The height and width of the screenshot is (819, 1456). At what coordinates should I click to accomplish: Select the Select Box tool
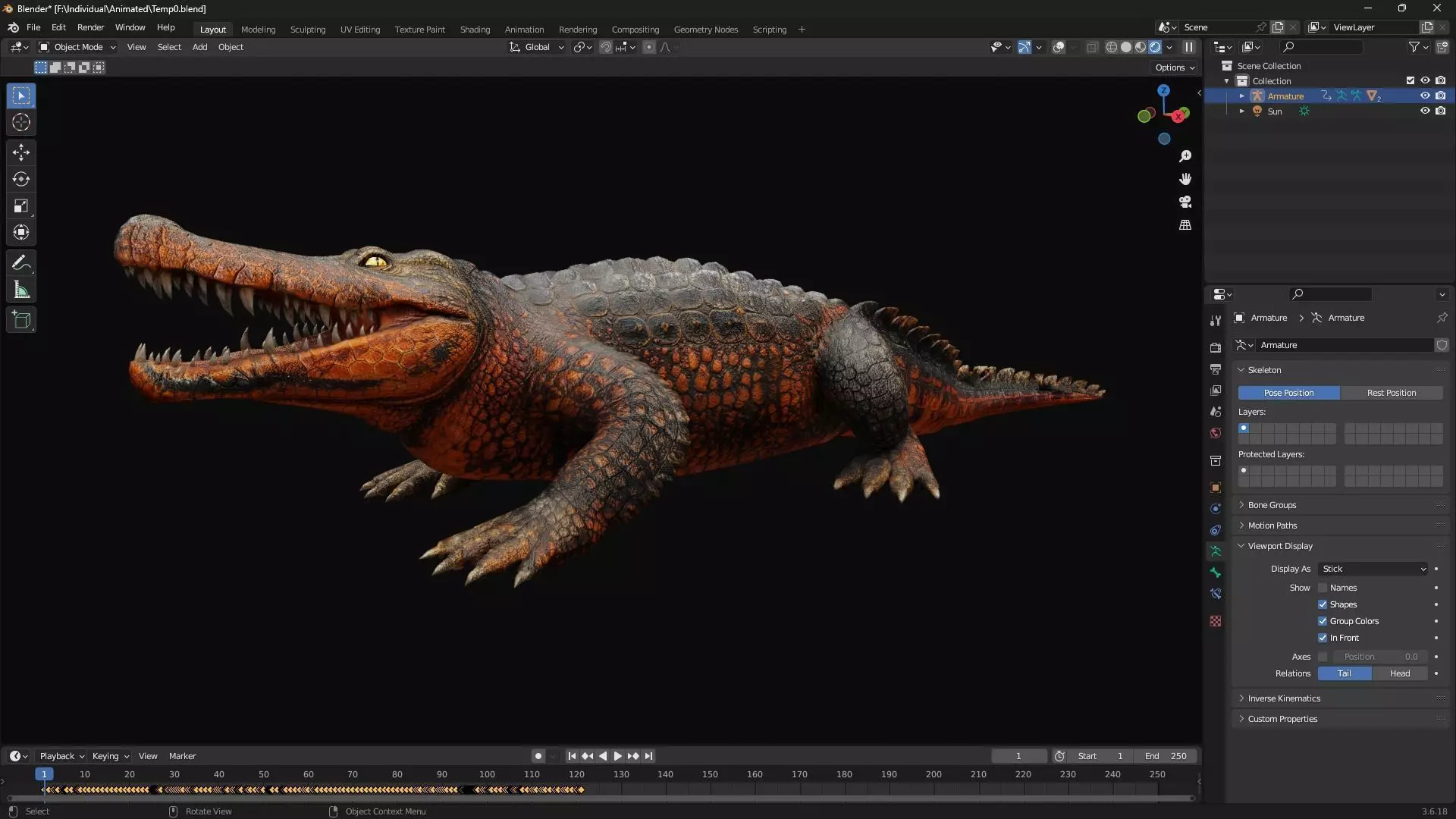pyautogui.click(x=21, y=96)
